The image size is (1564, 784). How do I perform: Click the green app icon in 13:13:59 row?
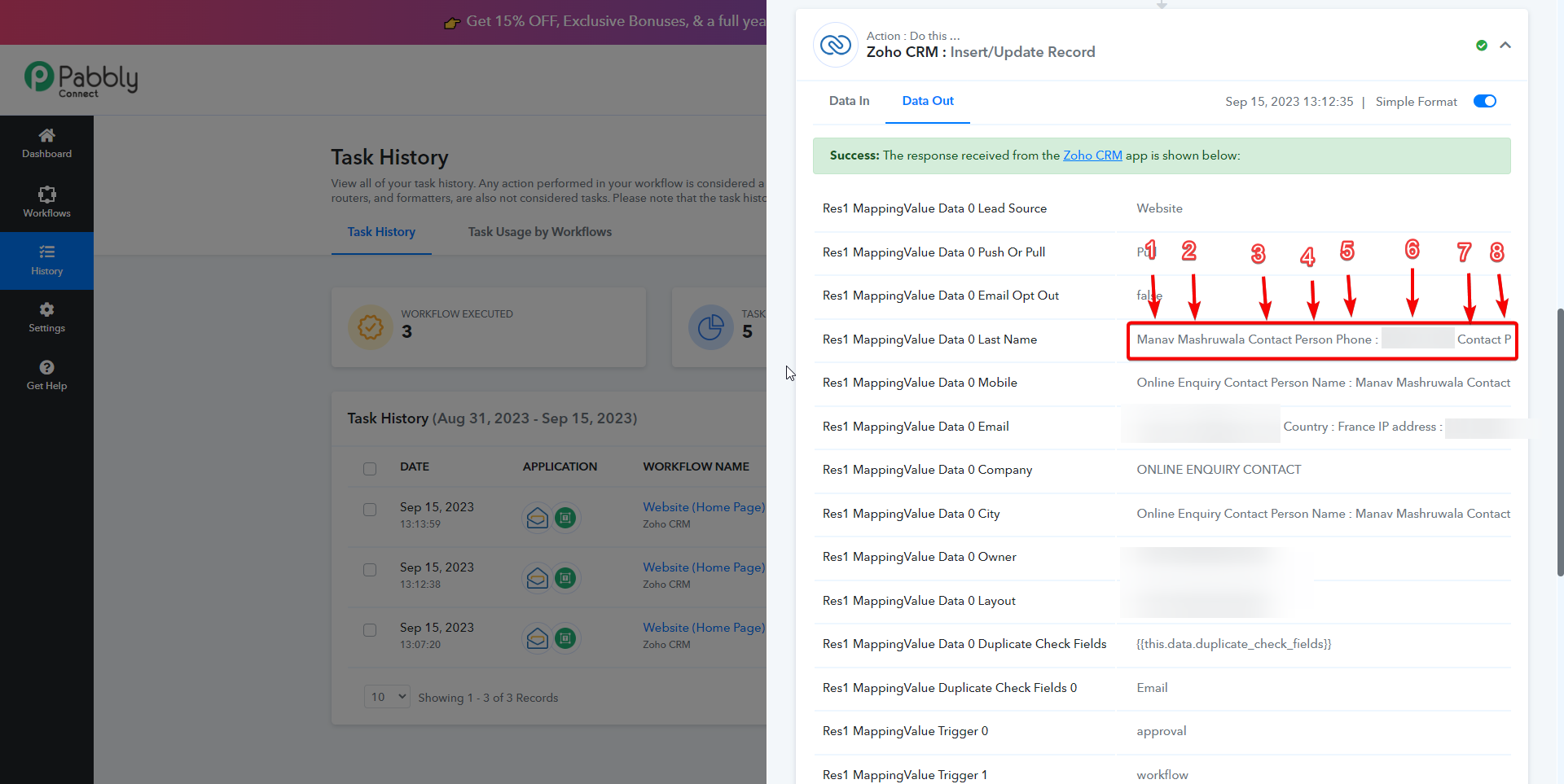click(565, 518)
